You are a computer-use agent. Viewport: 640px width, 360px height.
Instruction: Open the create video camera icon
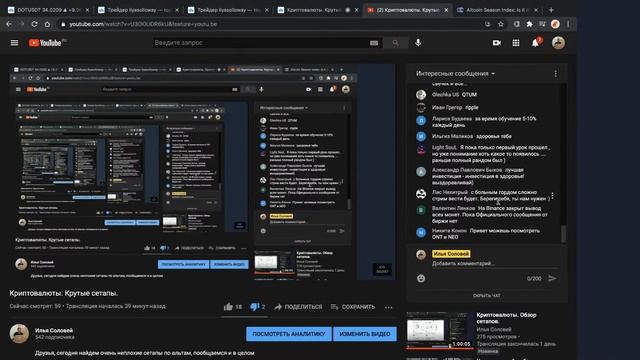[x=496, y=42]
